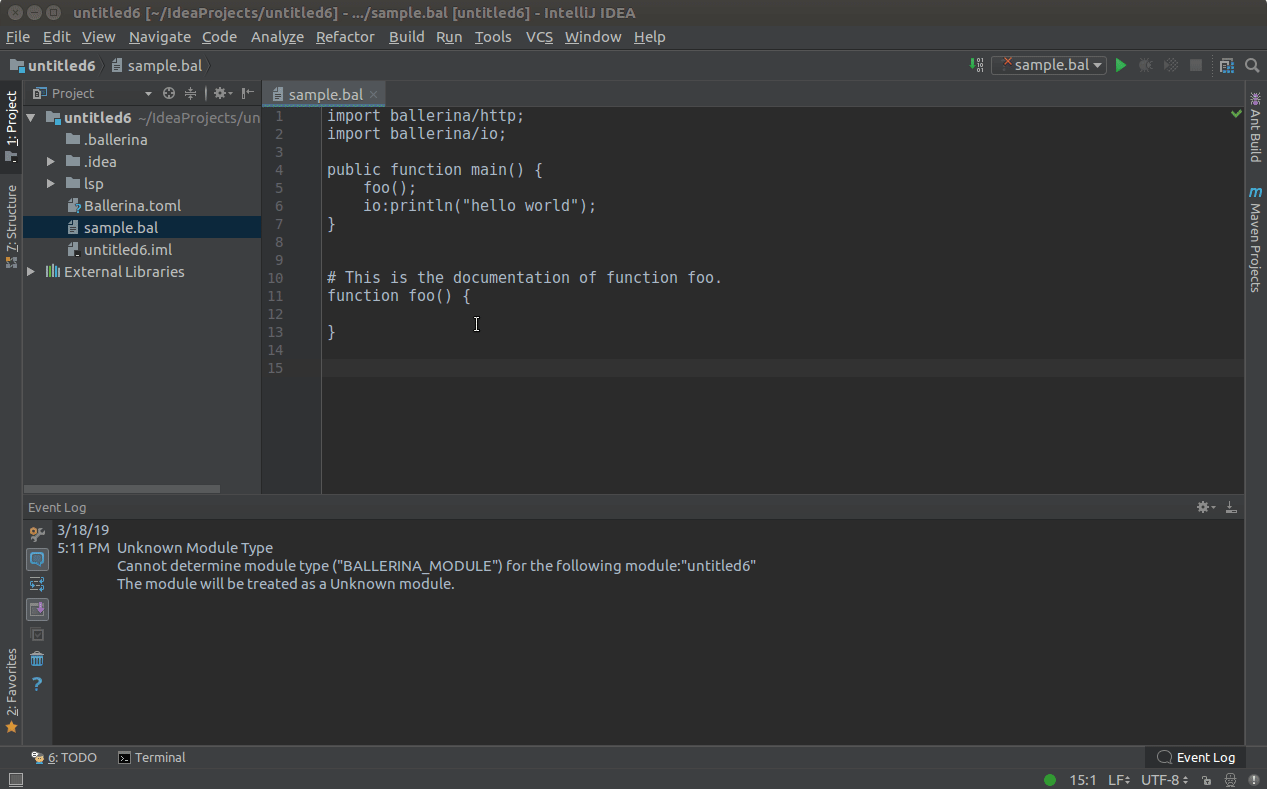Hide the Project tool window
This screenshot has height=789, width=1267.
tap(248, 93)
